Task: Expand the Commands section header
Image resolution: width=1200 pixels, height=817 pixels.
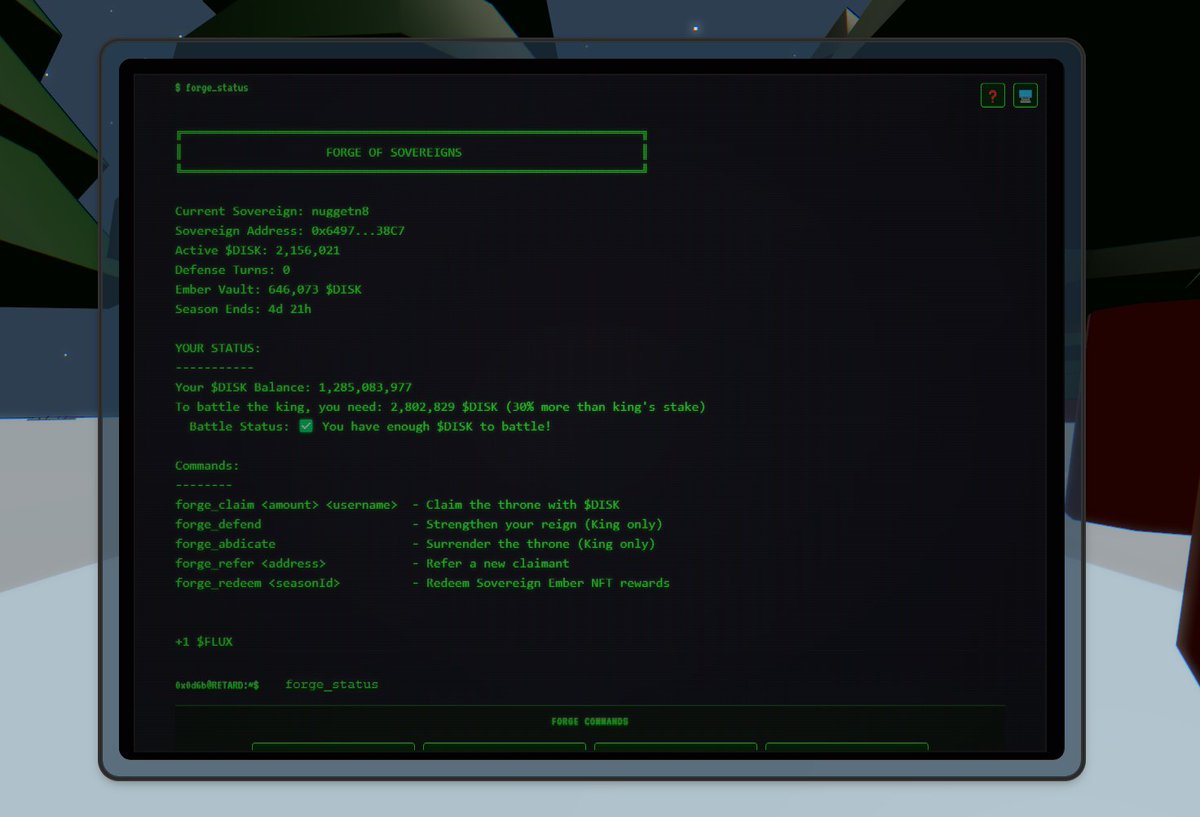Action: click(206, 465)
